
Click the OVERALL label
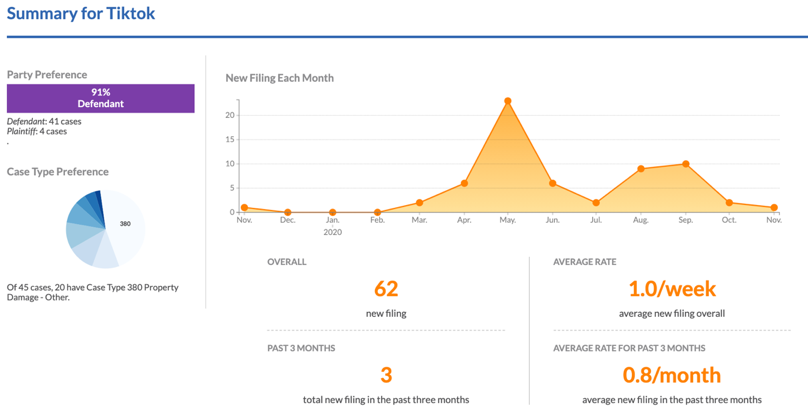(287, 262)
